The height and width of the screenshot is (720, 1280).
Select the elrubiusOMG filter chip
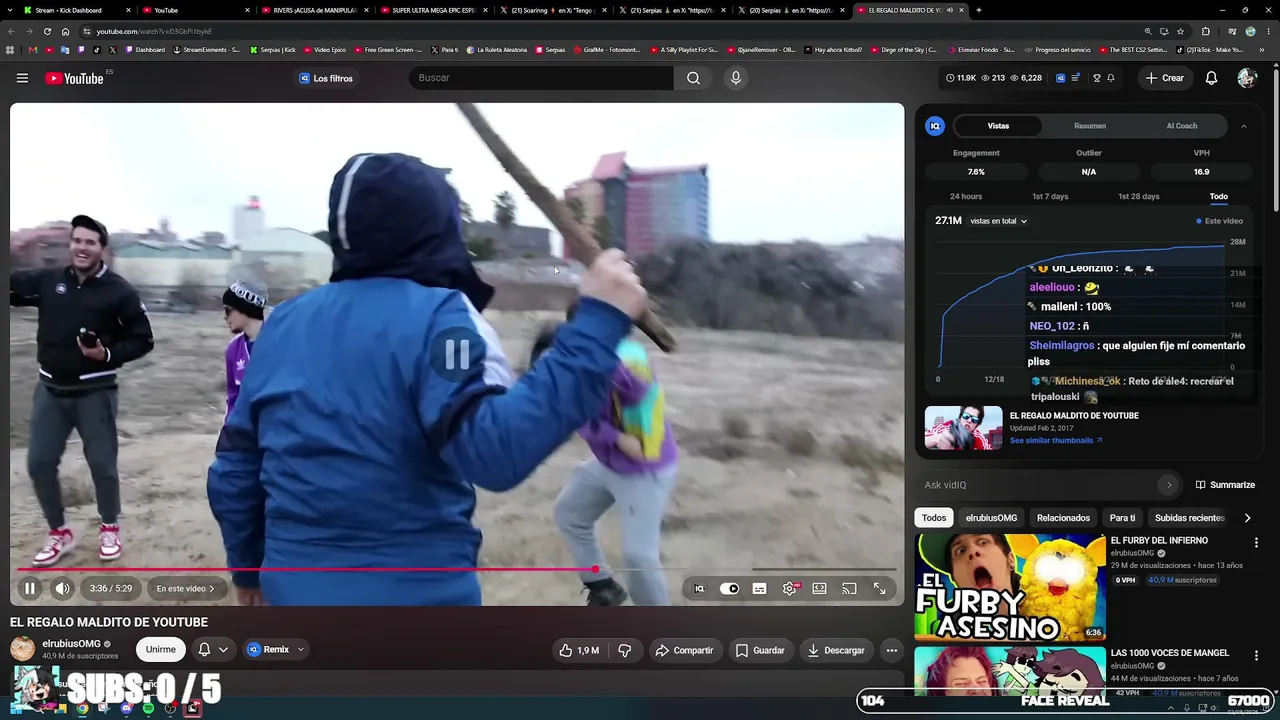tap(991, 518)
